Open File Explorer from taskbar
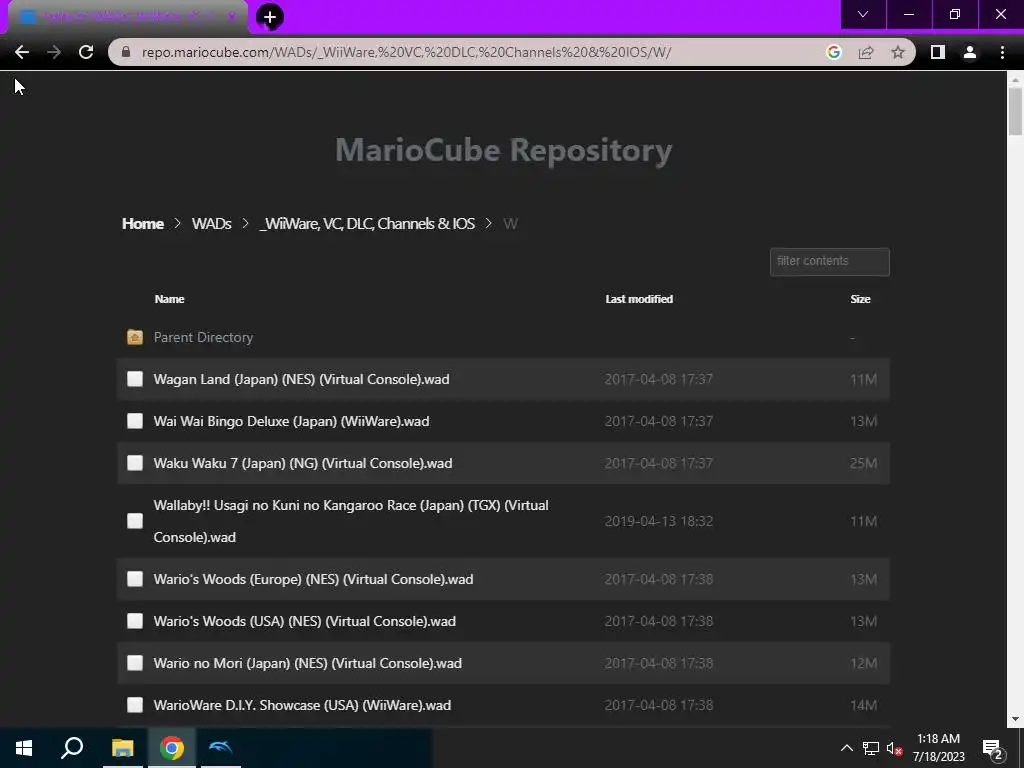Screen dimensions: 1024x768 122,748
